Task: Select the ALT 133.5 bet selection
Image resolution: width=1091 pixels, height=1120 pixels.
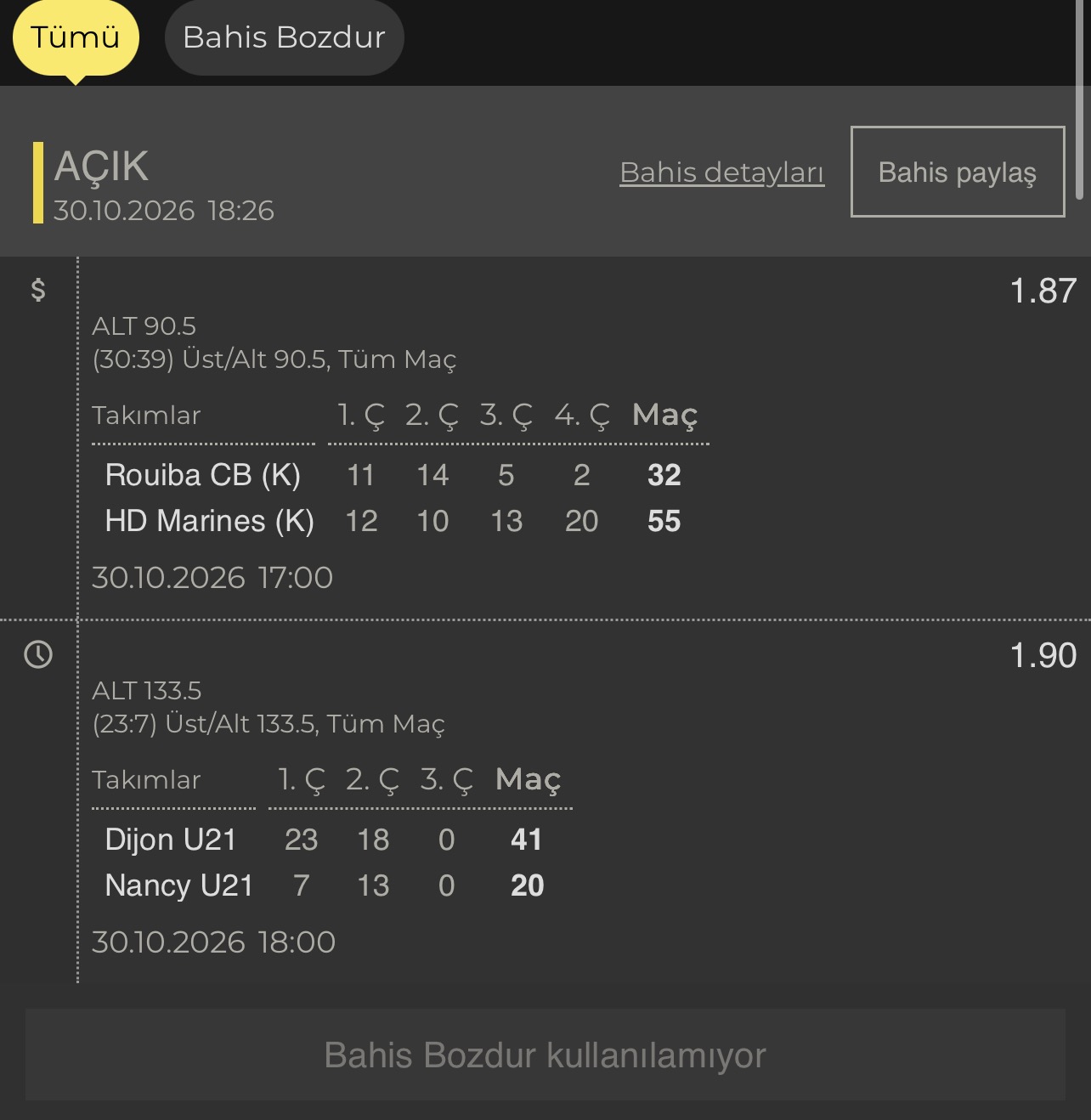Action: point(146,690)
